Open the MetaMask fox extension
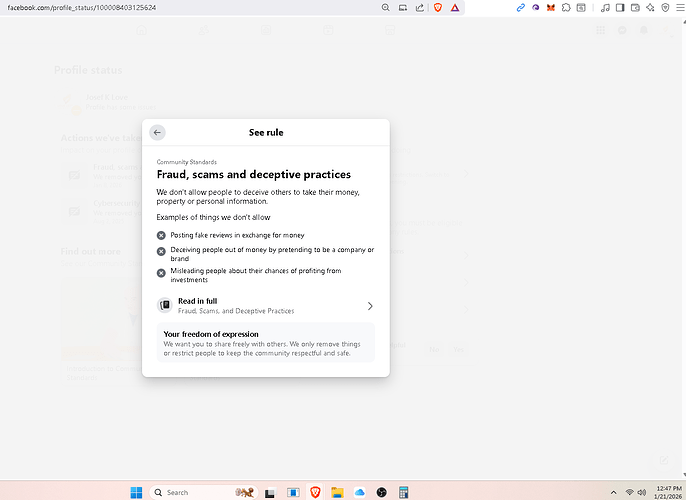686x500 pixels. (x=550, y=7)
